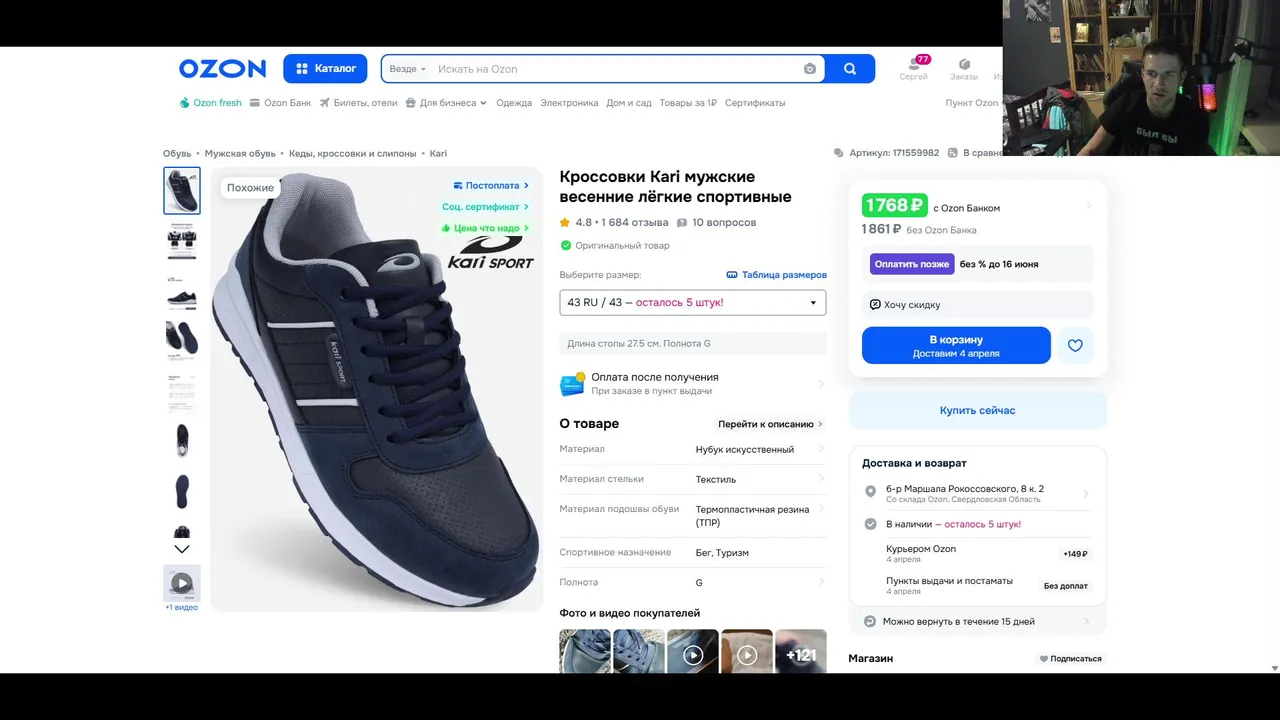Expand the Бег, Туризм row
This screenshot has width=1280, height=720.
[x=693, y=553]
